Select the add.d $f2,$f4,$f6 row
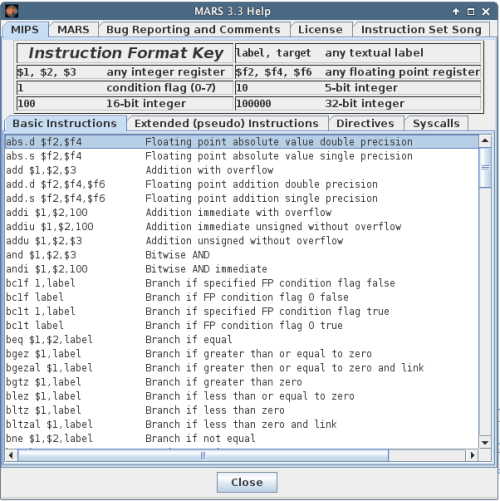 pos(242,184)
